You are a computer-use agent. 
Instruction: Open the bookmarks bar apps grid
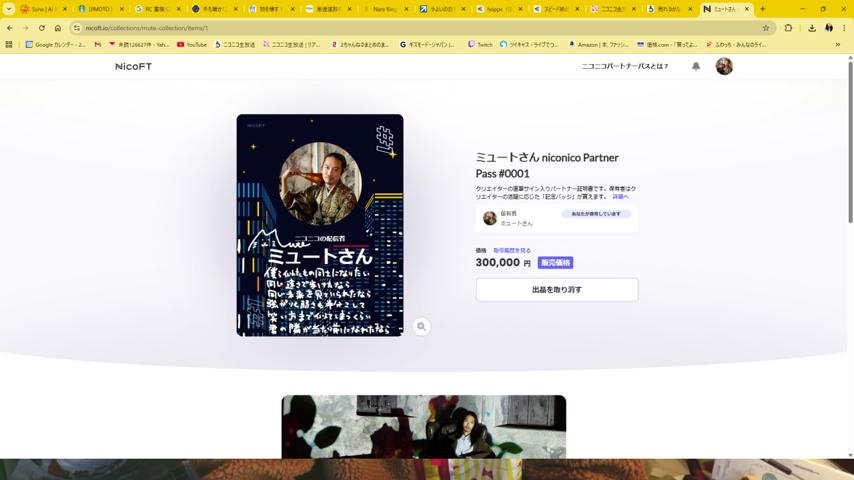coord(9,45)
